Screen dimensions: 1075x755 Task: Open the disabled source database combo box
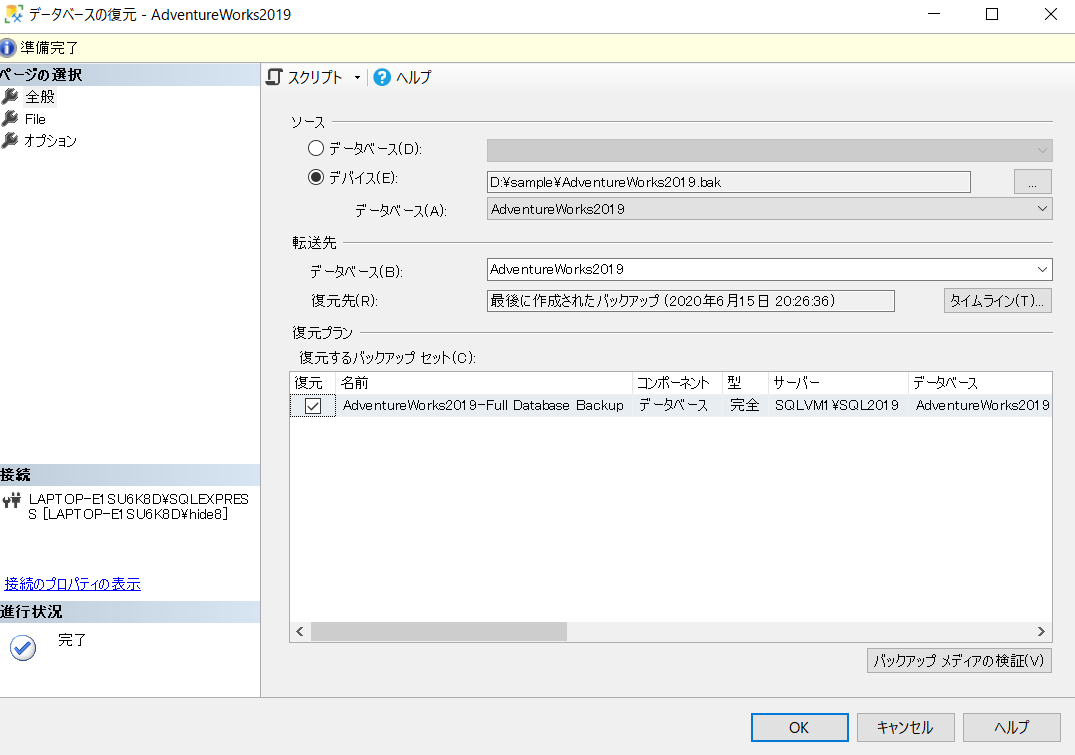(x=769, y=150)
